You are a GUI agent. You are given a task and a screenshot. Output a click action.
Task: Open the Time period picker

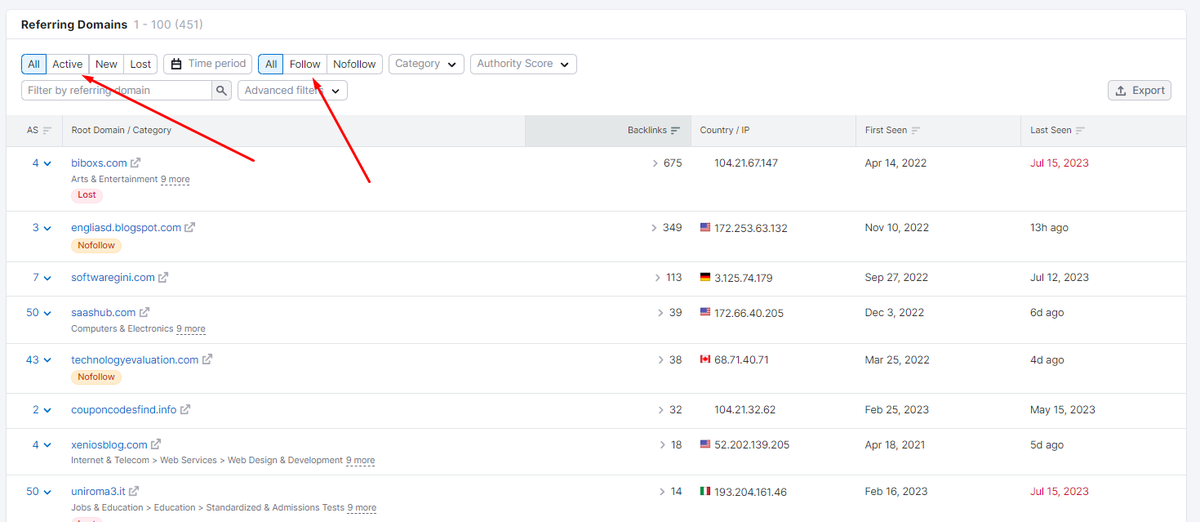(208, 64)
